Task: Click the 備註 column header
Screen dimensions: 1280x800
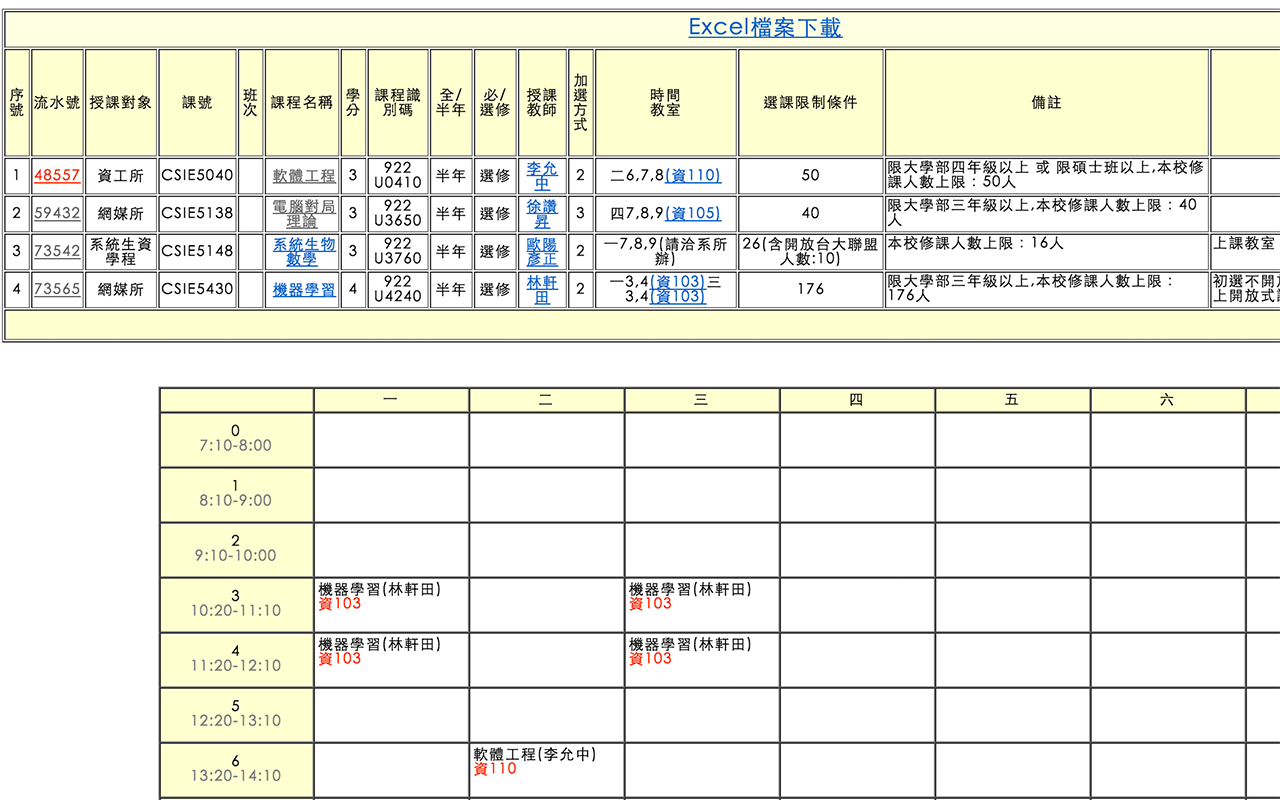Action: tap(1046, 102)
